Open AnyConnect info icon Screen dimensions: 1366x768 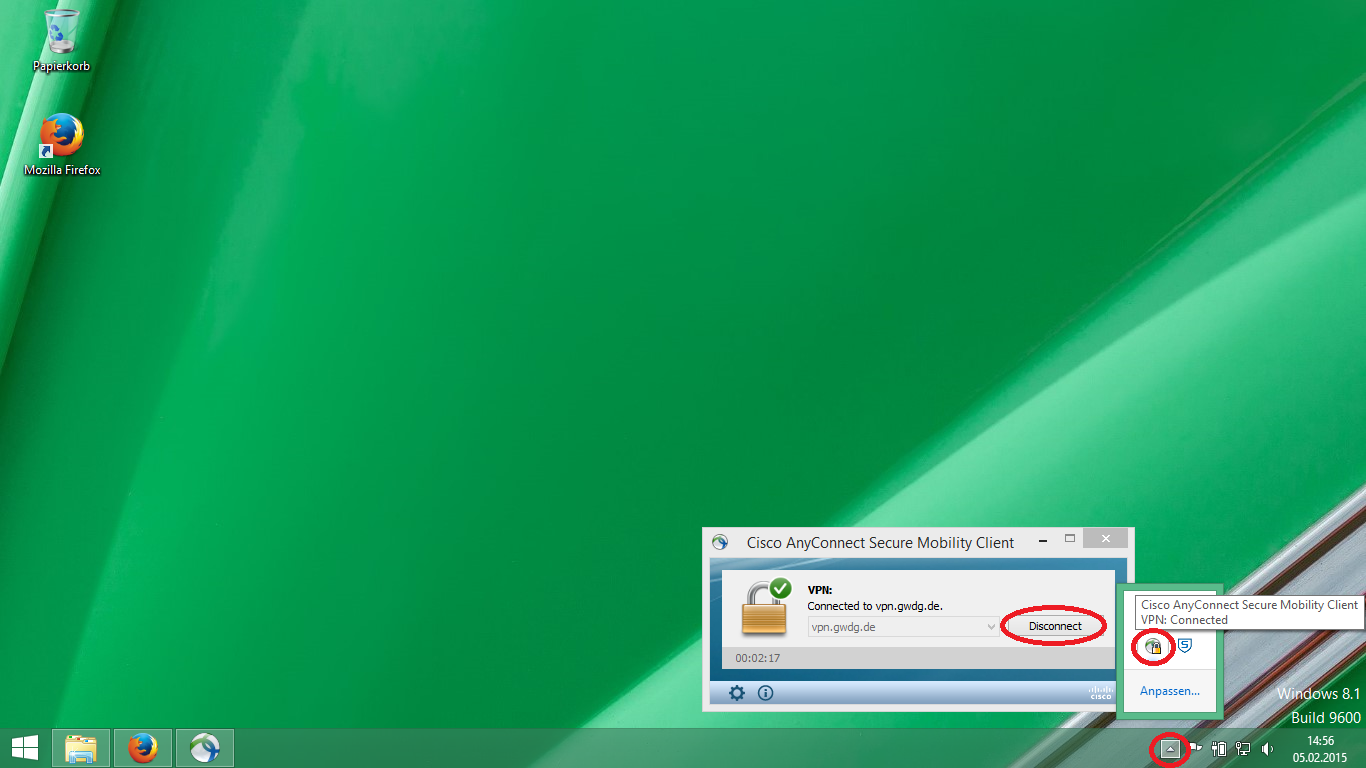(765, 693)
